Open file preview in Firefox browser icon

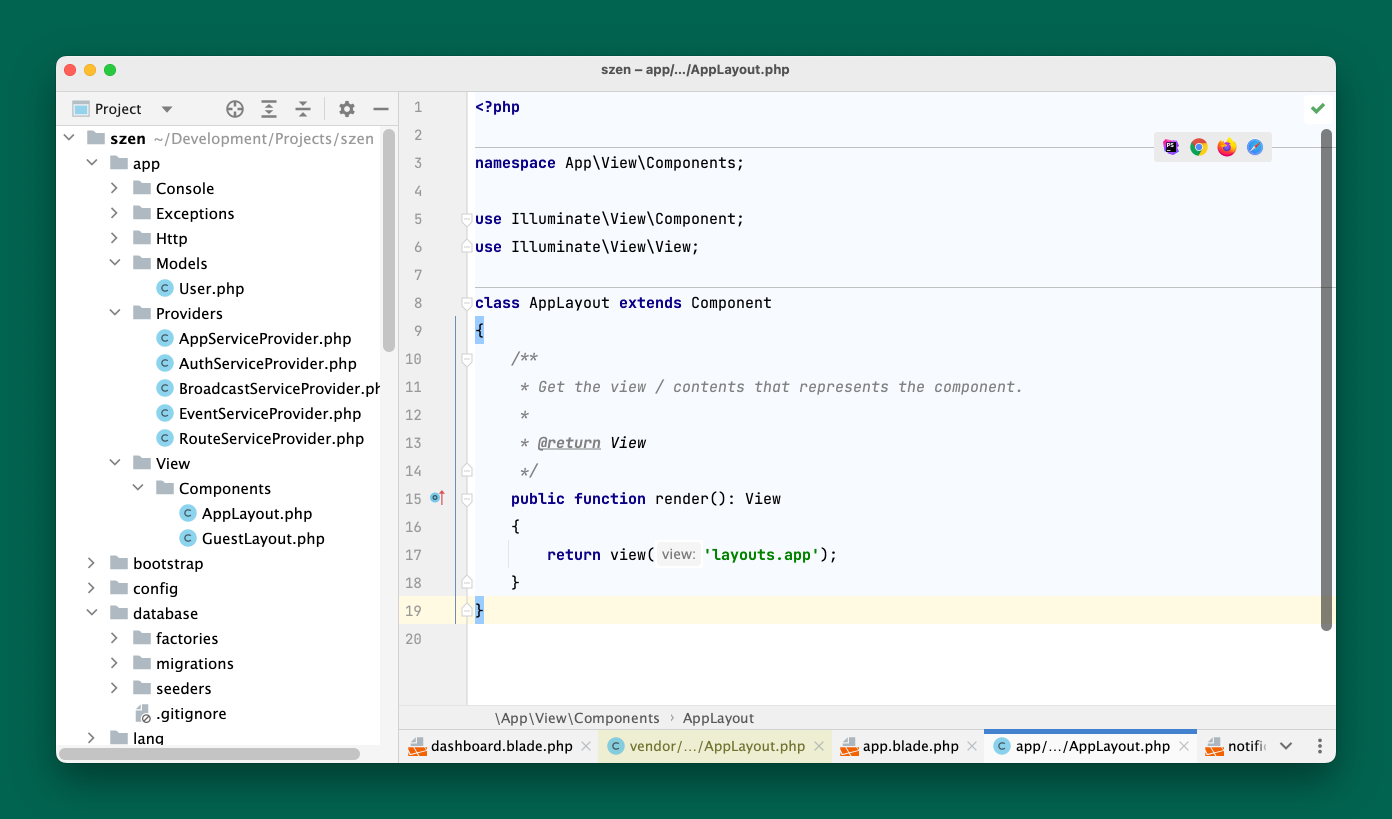(x=1226, y=148)
